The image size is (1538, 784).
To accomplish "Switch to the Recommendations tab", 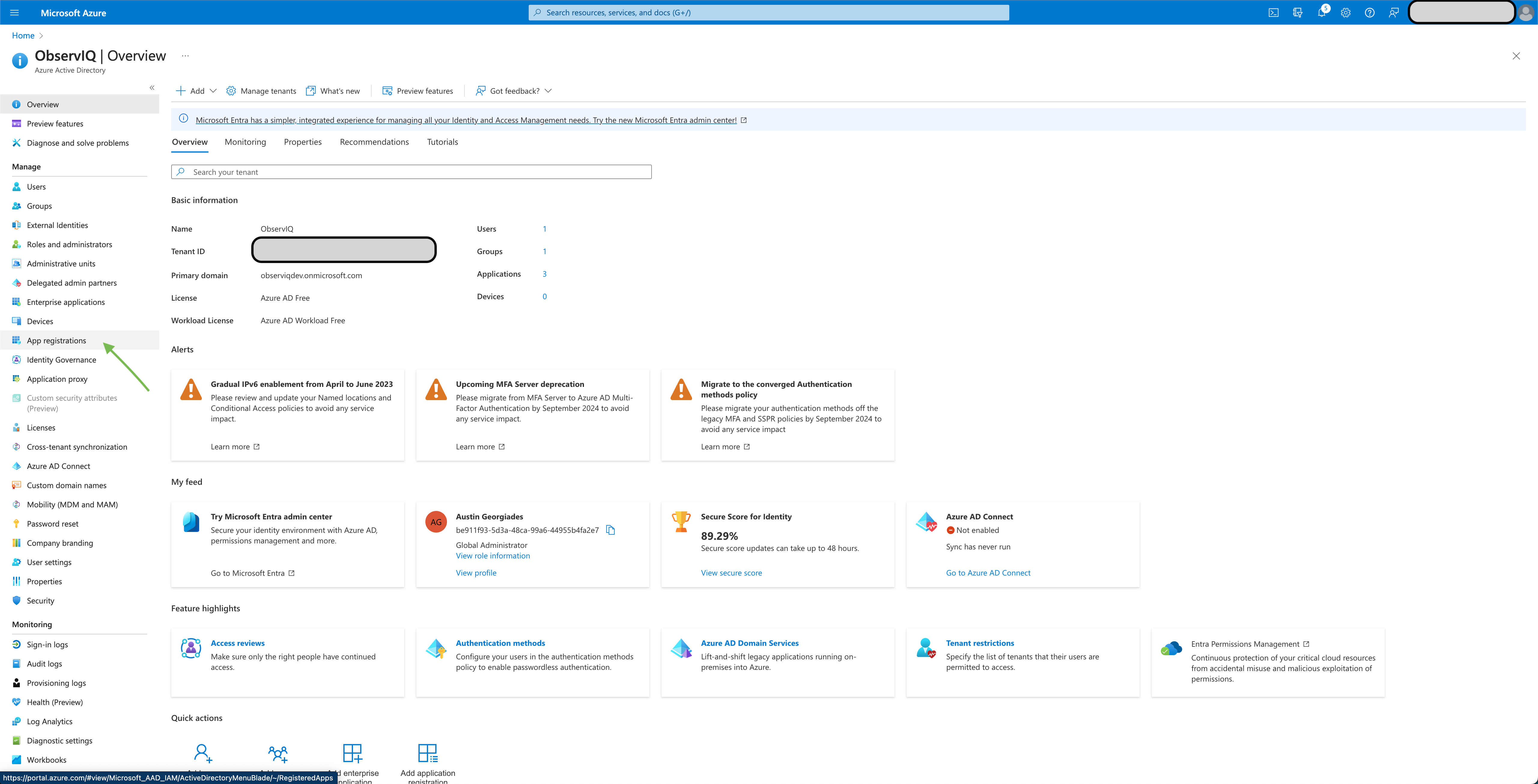I will [374, 141].
